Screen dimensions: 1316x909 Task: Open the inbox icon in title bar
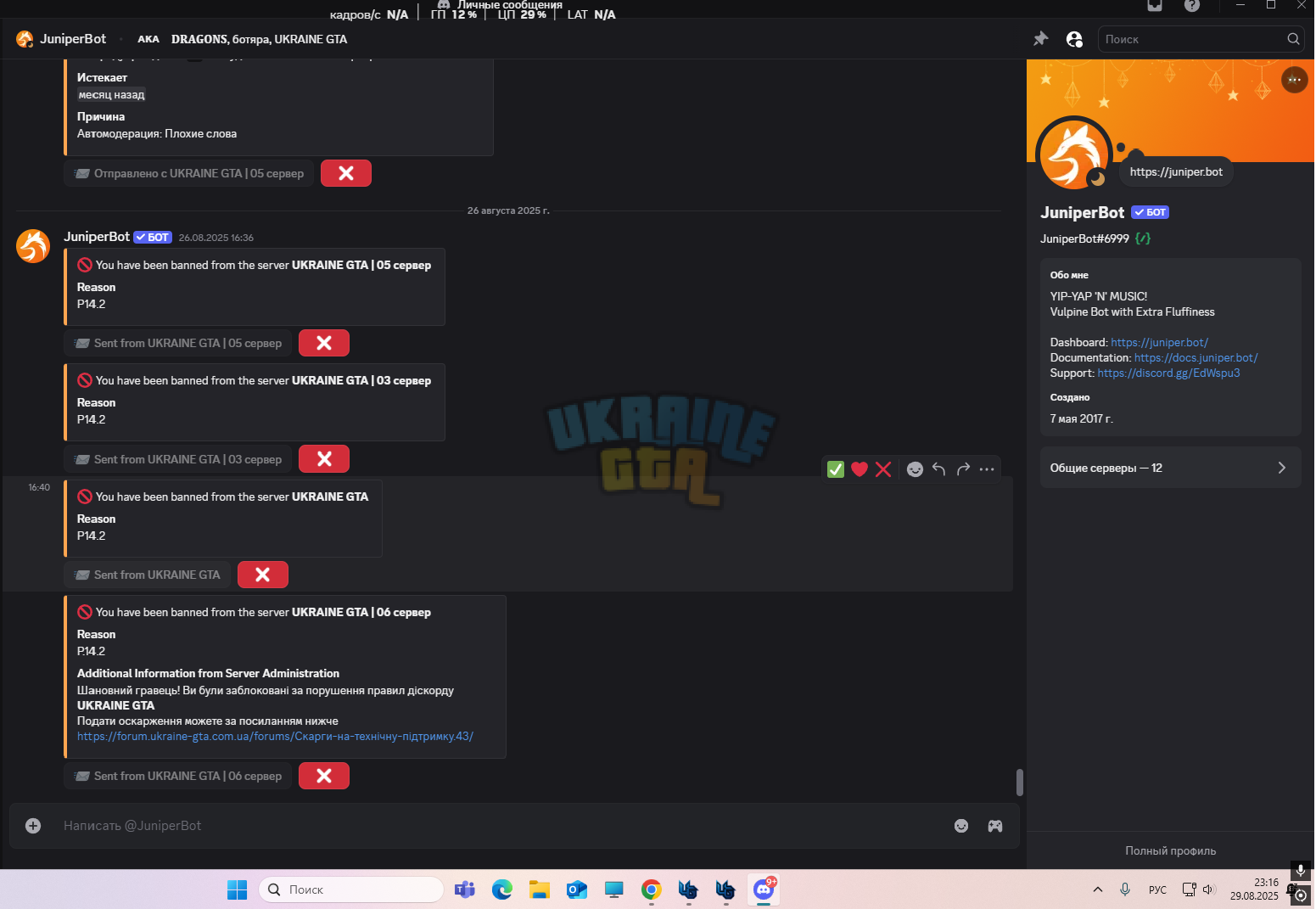point(1155,5)
